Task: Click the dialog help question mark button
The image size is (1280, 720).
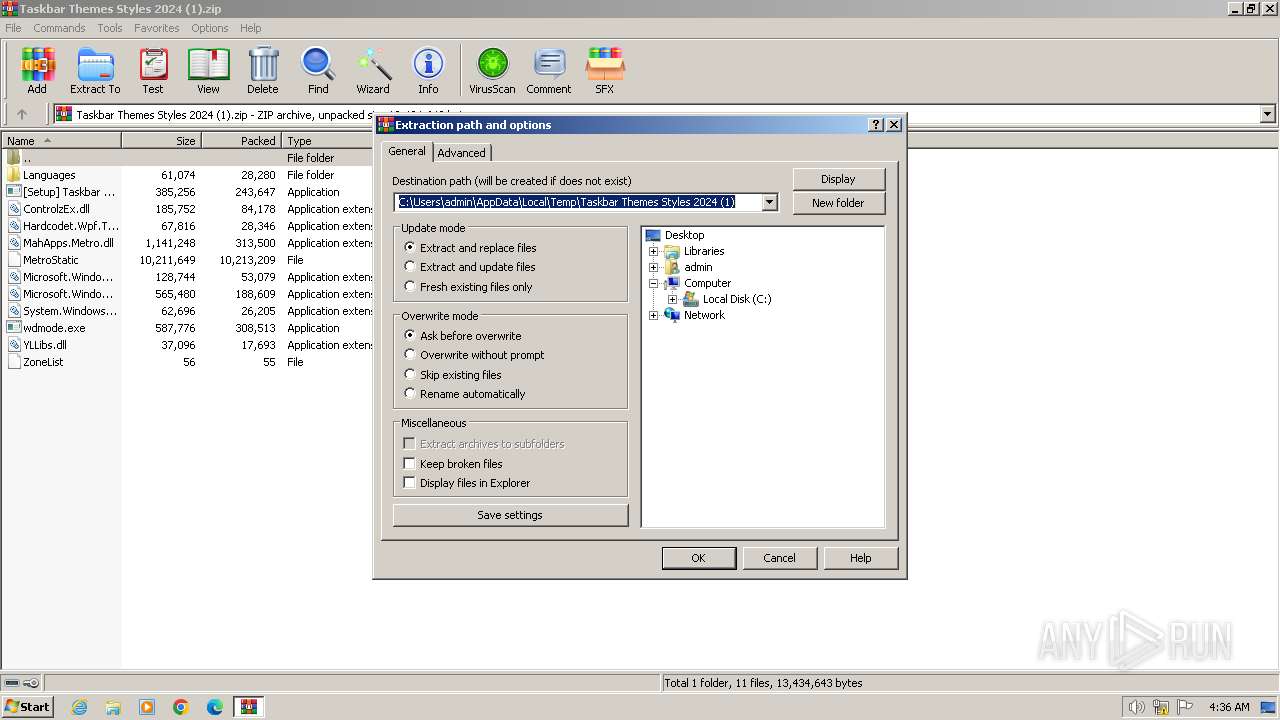Action: (877, 125)
